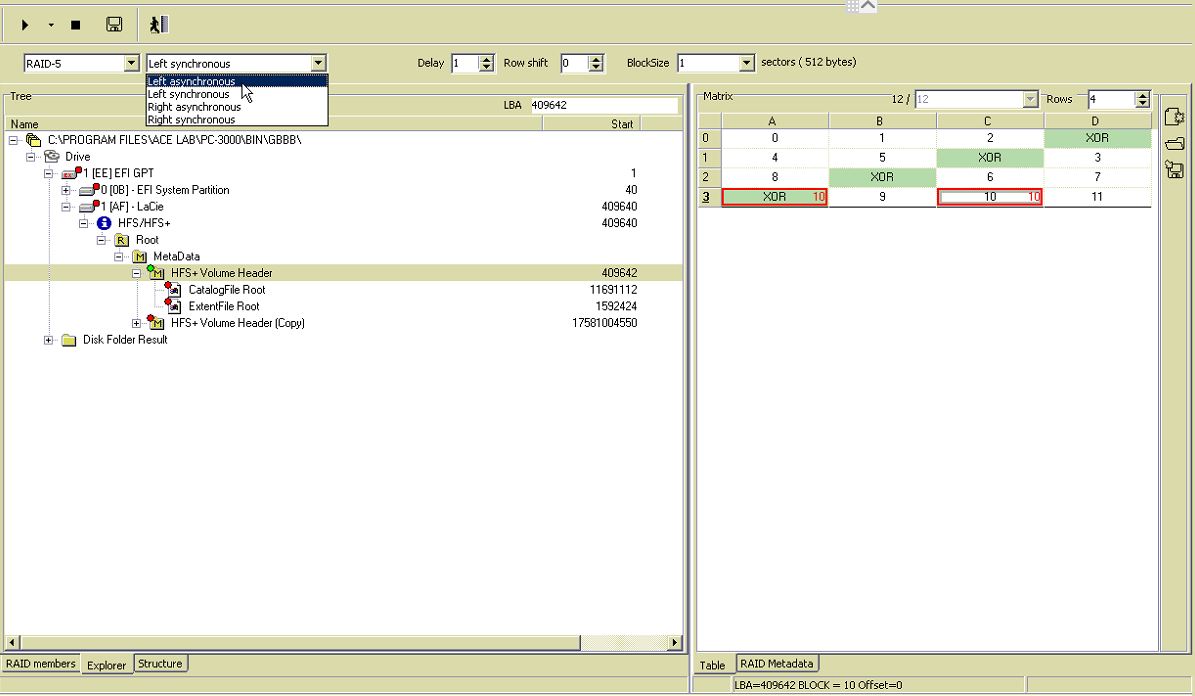Click the blue HFS/HFS+ info icon
Image resolution: width=1195 pixels, height=696 pixels.
[x=104, y=223]
